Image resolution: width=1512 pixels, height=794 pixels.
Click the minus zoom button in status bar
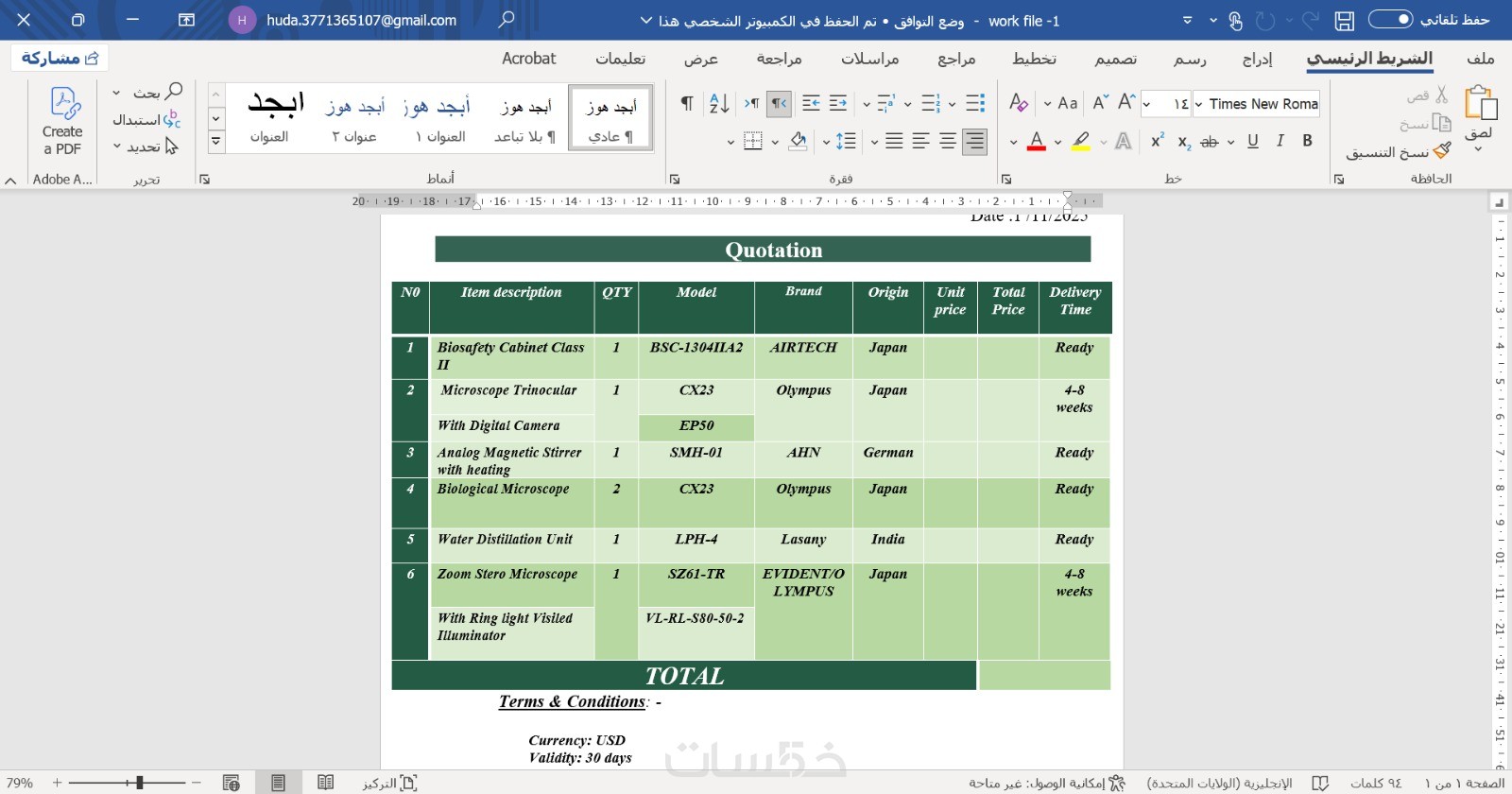click(197, 783)
